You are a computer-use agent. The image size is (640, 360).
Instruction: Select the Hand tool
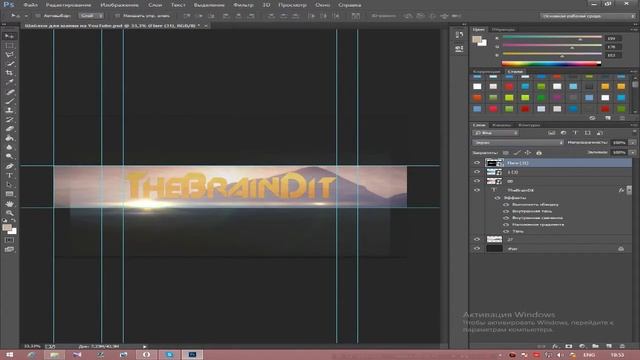point(9,204)
